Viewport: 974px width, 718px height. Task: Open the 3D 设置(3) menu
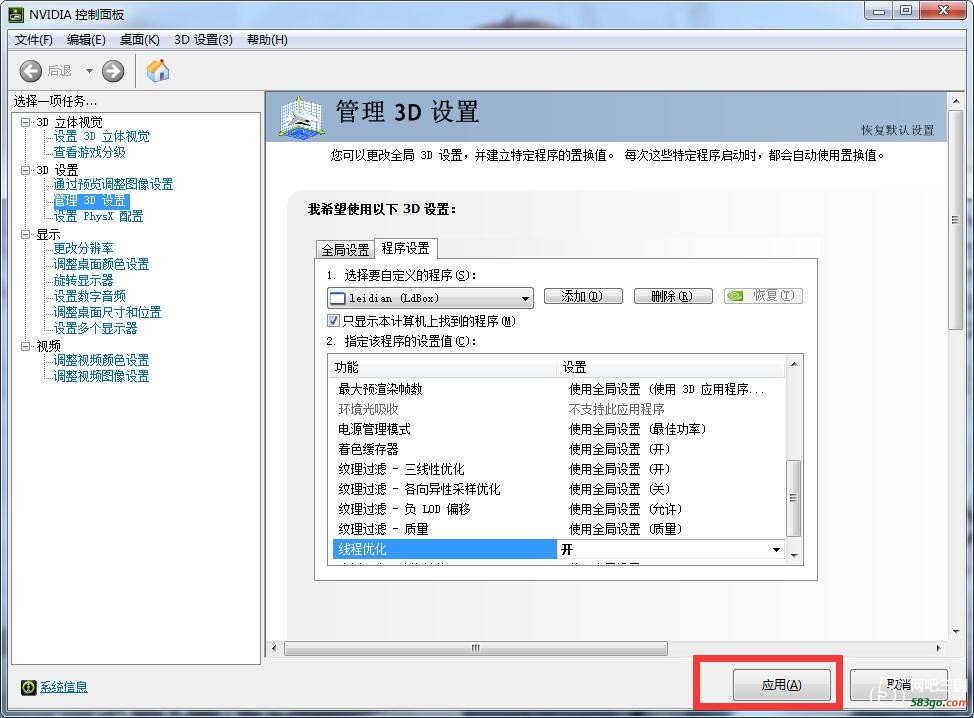203,40
